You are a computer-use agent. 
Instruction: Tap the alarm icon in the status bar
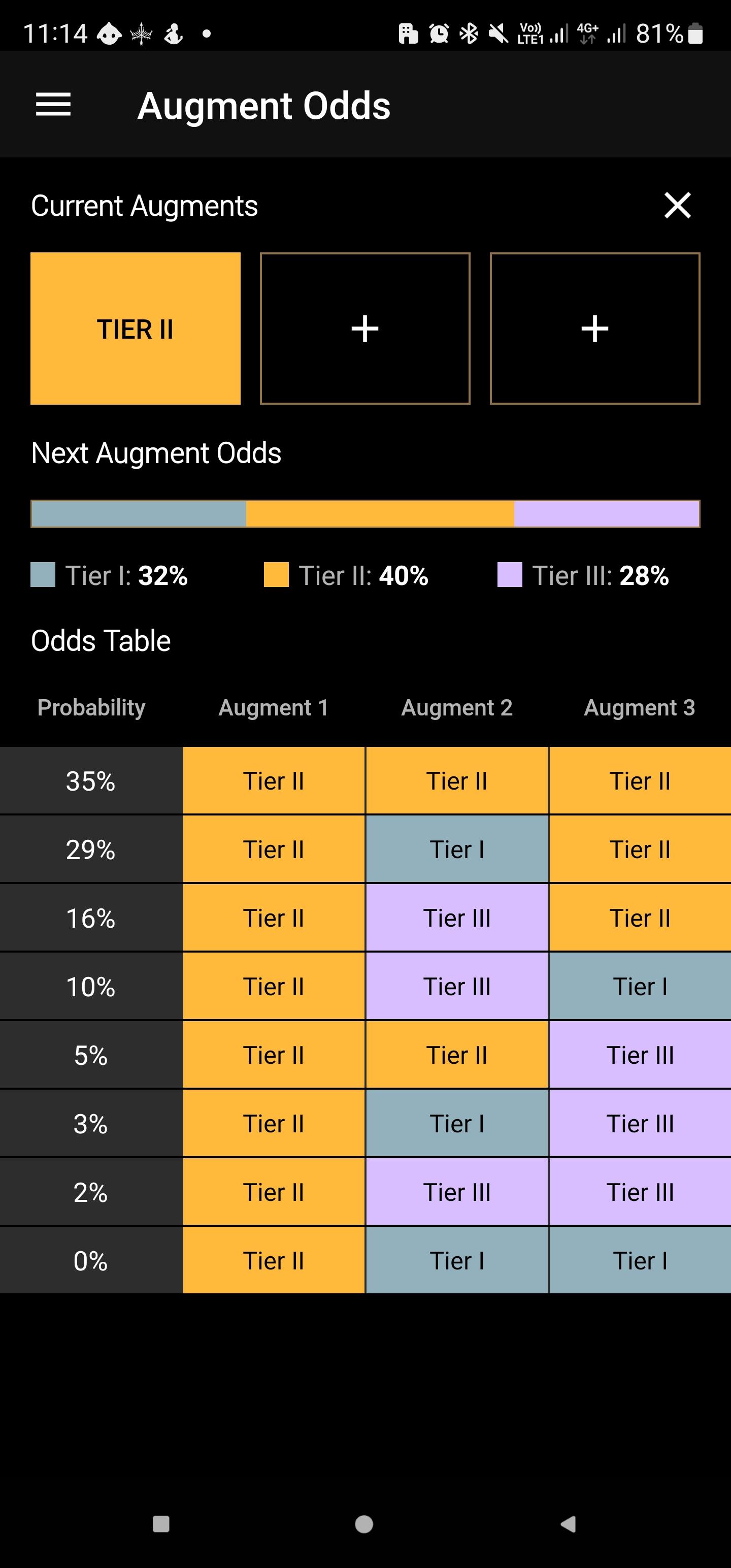pyautogui.click(x=439, y=34)
